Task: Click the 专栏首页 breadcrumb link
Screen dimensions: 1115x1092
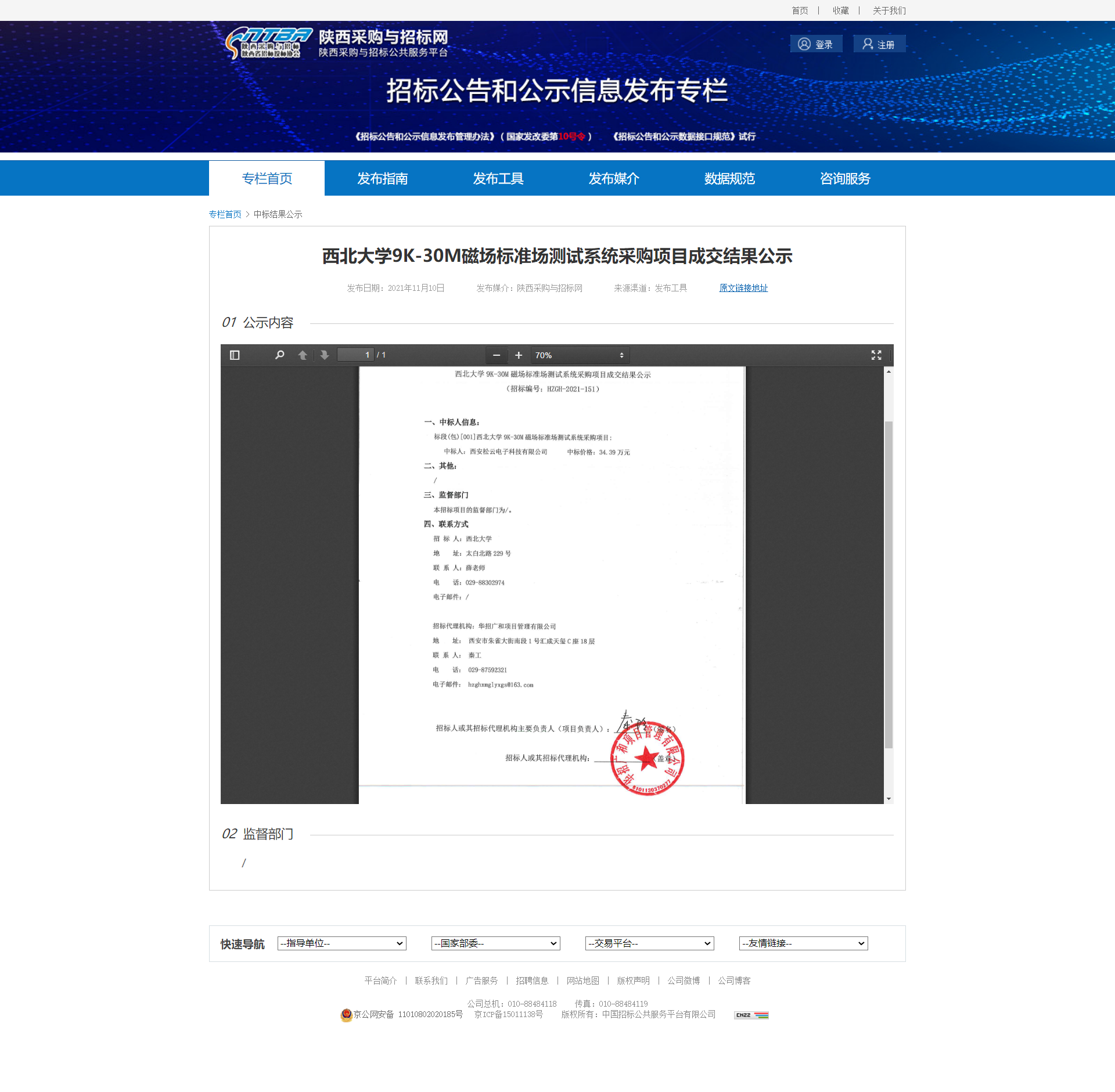Action: pyautogui.click(x=225, y=214)
